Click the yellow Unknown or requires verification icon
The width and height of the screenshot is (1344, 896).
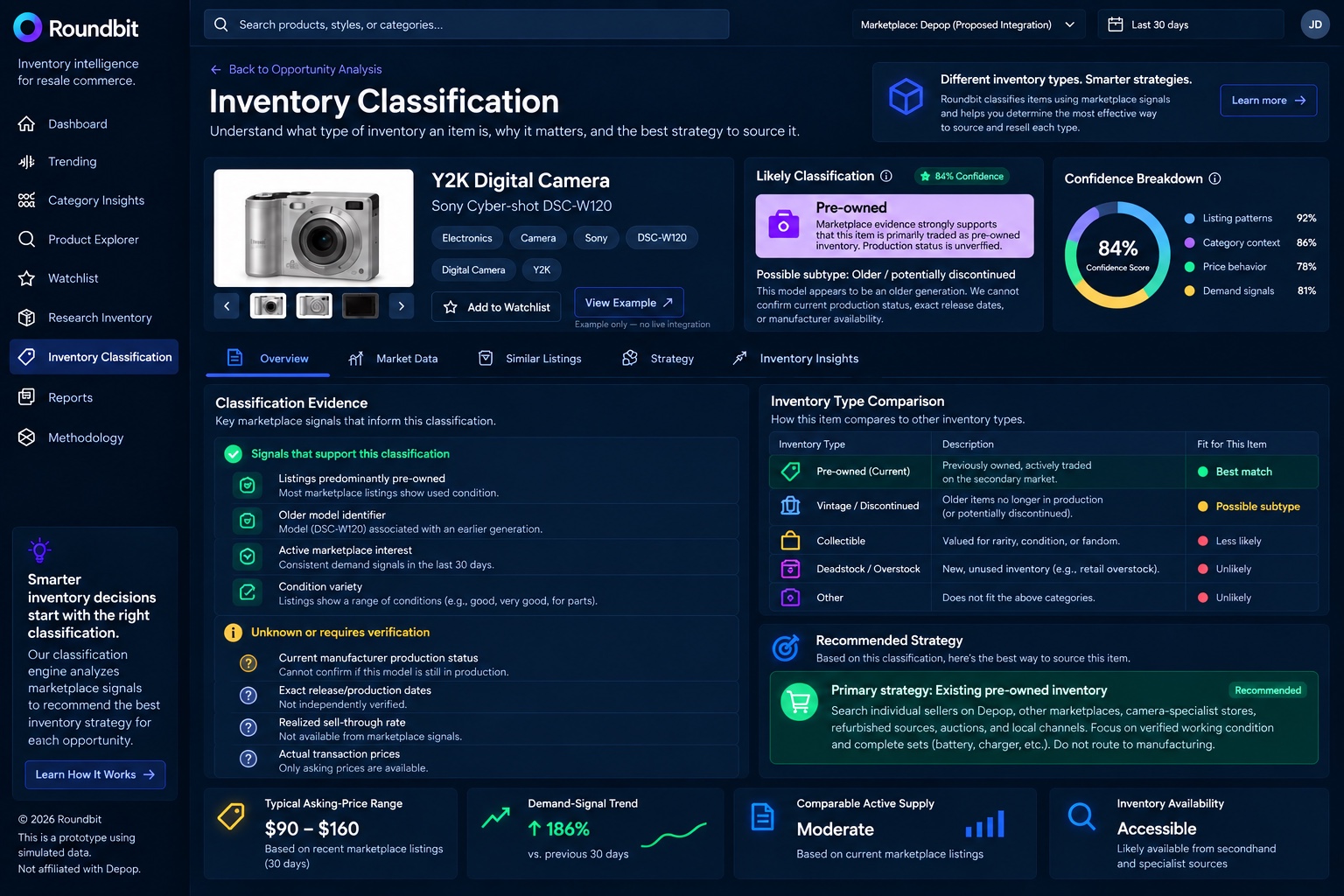tap(233, 633)
